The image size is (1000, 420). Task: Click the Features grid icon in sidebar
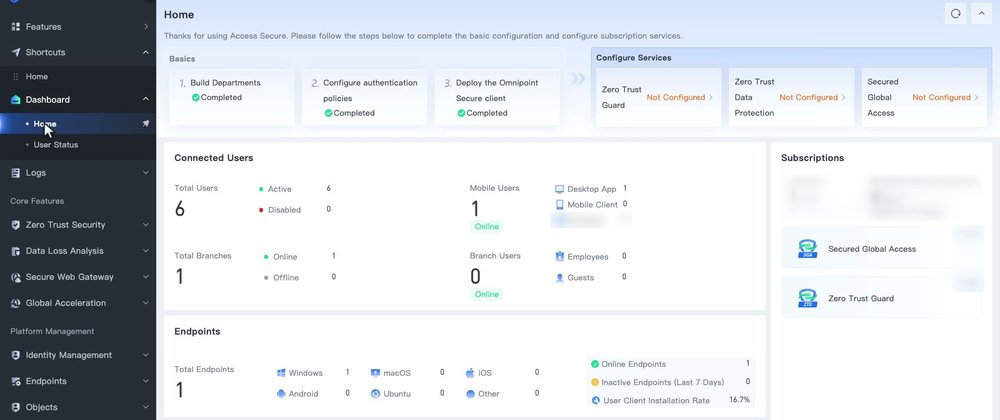16,27
